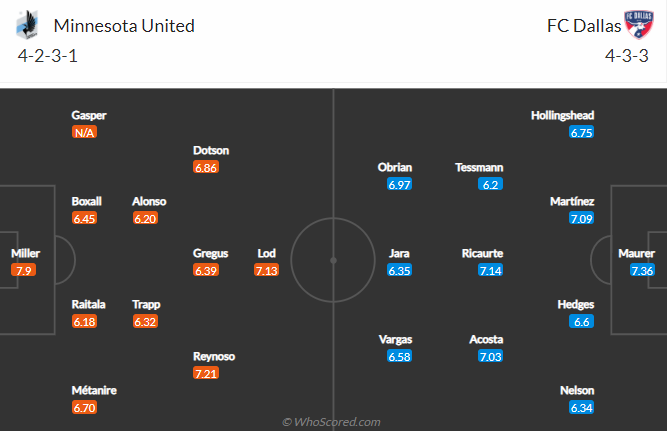
Task: Select Martínez's 7.09 rating badge
Action: (581, 219)
